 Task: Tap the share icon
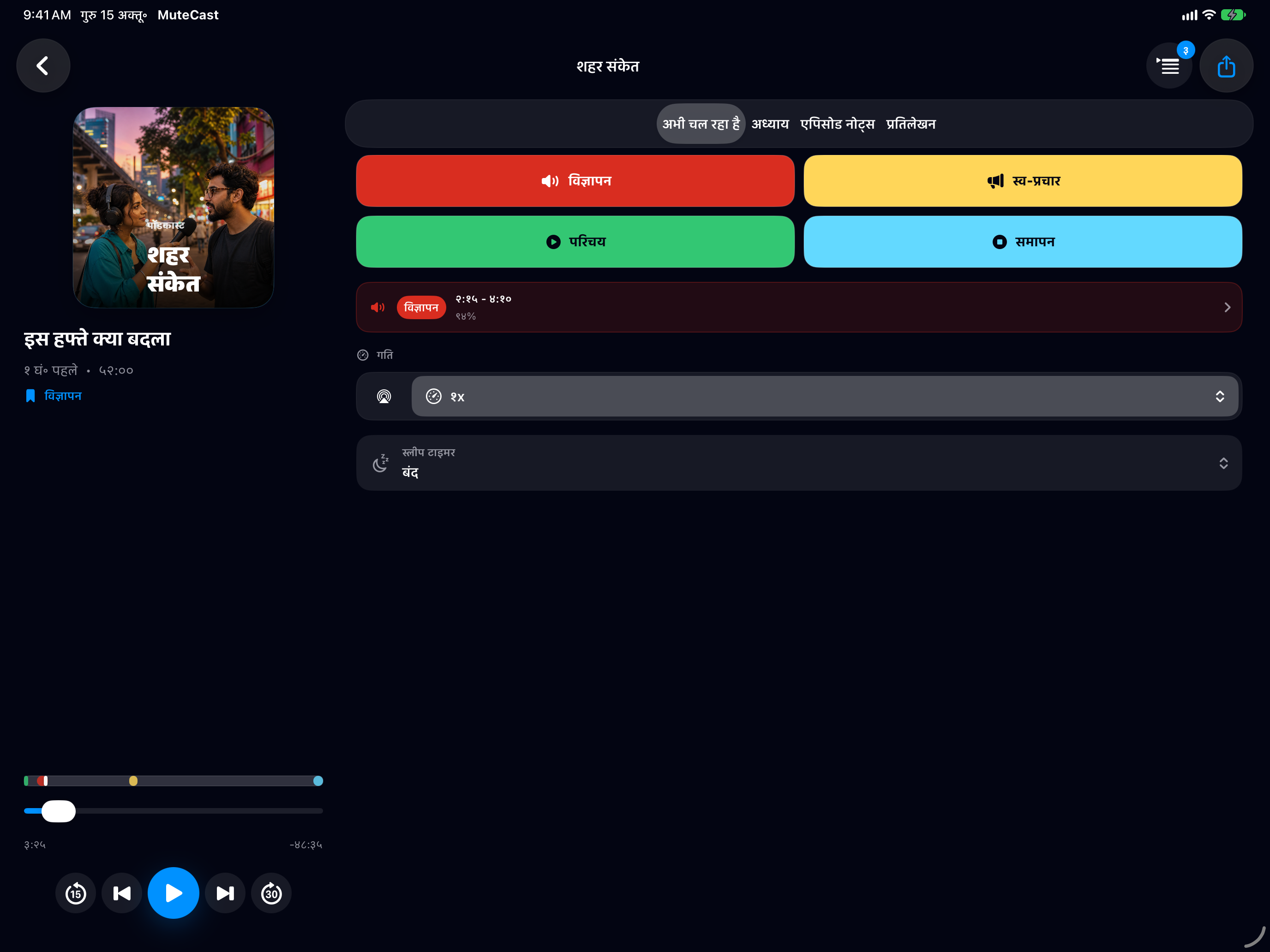point(1226,65)
